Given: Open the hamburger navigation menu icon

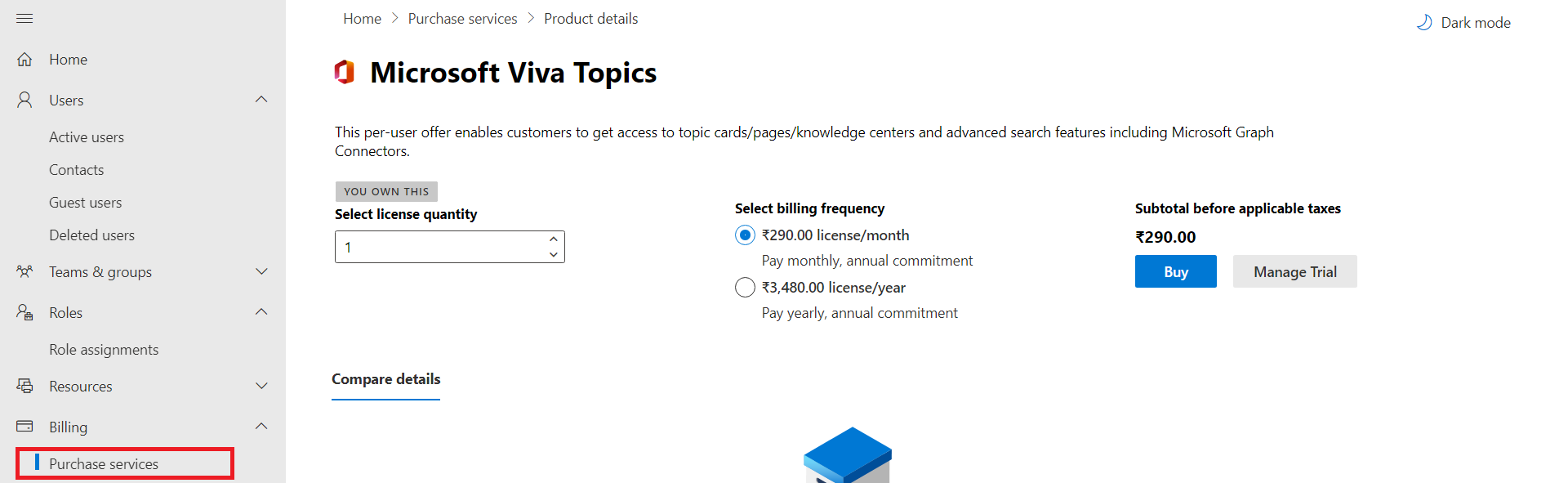Looking at the screenshot, I should pos(24,18).
